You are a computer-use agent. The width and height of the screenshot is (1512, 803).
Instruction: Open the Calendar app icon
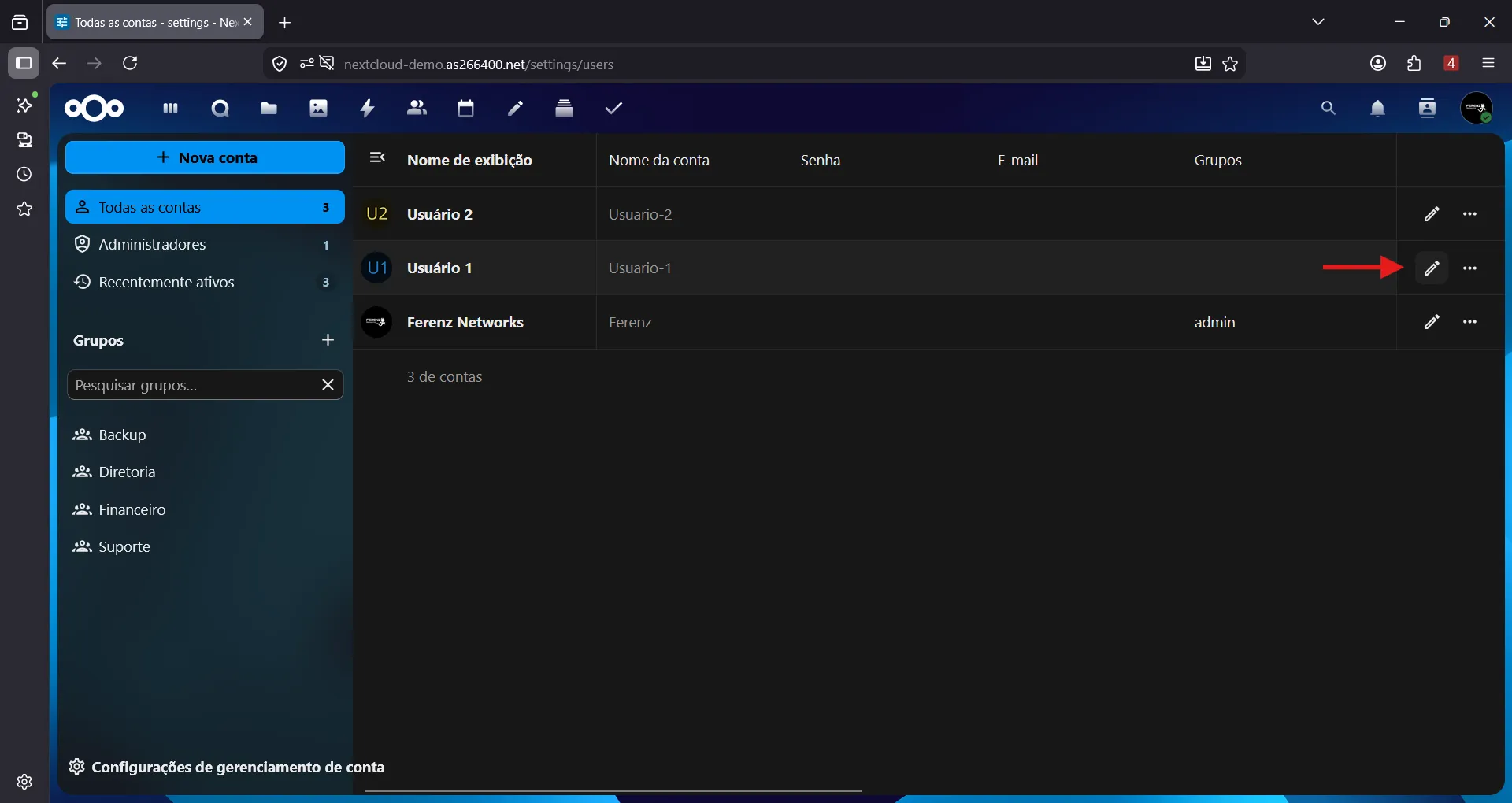[x=466, y=109]
